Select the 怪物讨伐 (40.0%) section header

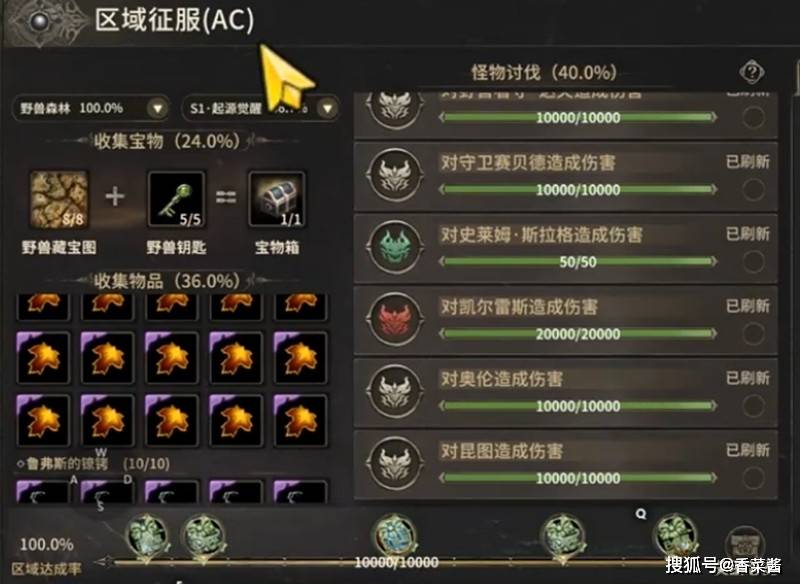[543, 72]
